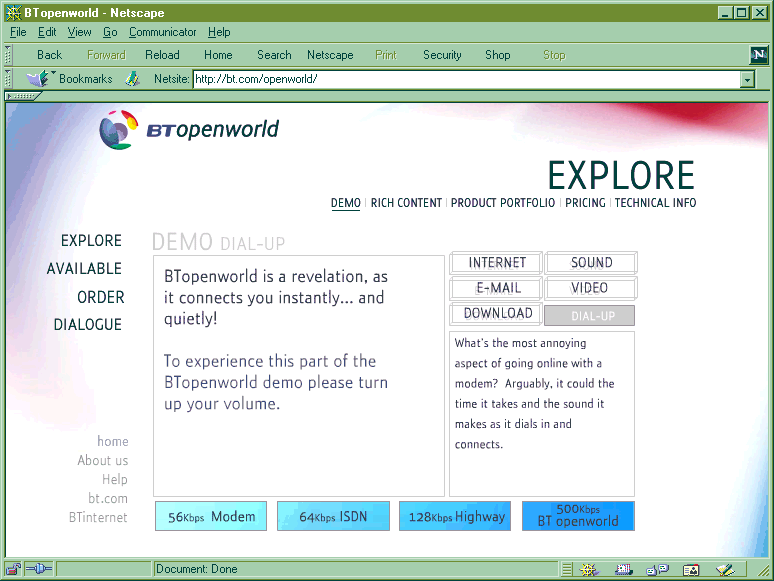Open Composer from component bar icon

pyautogui.click(x=725, y=570)
